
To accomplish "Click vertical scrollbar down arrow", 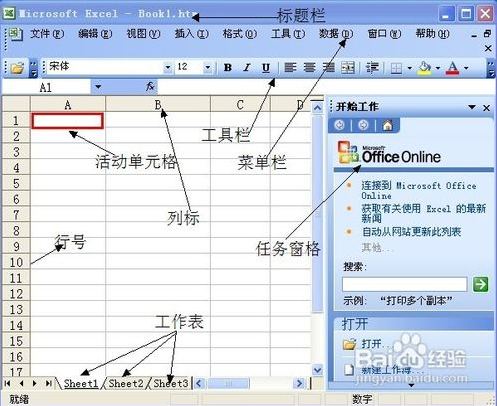I will tap(318, 370).
